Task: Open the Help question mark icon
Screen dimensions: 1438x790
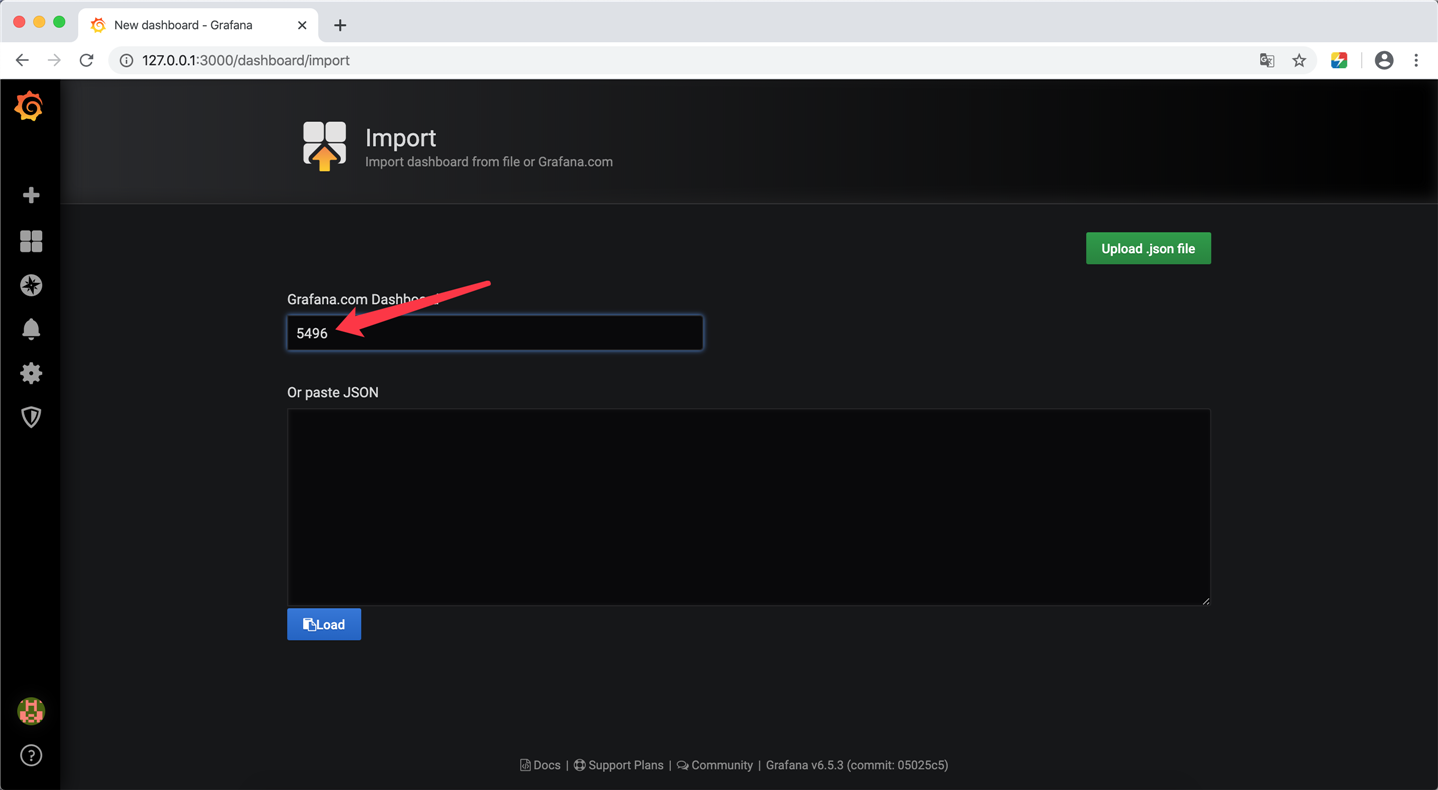Action: pyautogui.click(x=31, y=755)
